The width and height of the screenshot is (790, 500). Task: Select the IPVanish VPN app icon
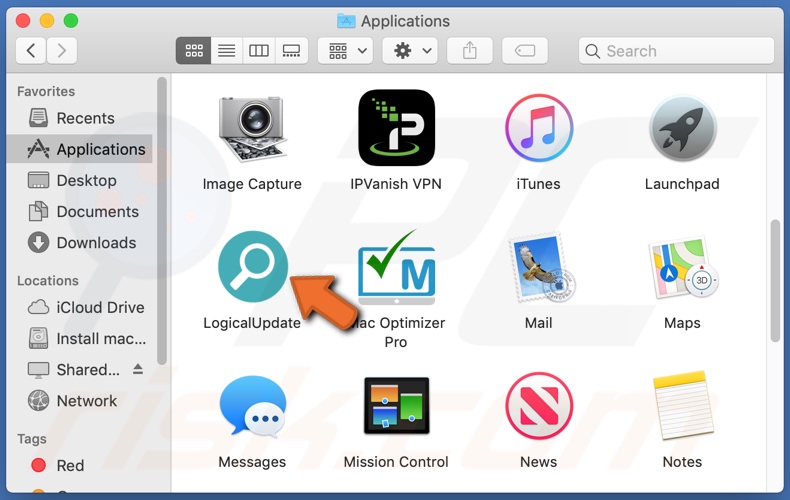[x=396, y=128]
